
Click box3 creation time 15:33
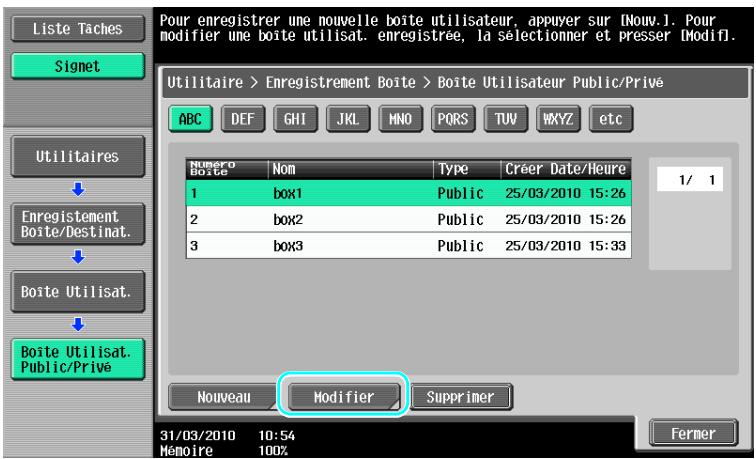coord(608,246)
